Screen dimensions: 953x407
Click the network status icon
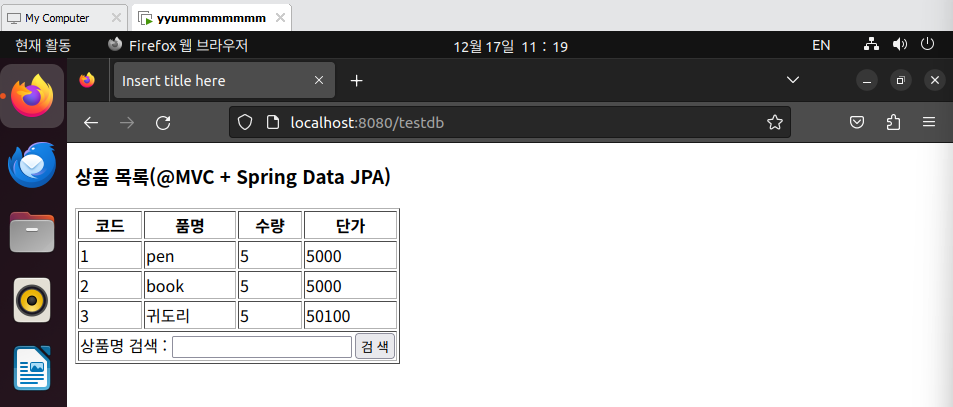point(872,44)
